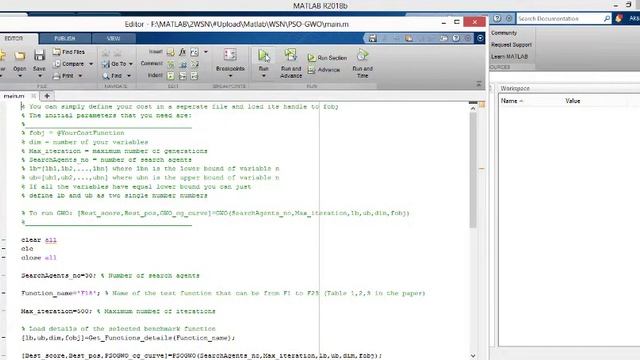Click the Print button
This screenshot has width=640, height=360.
coord(64,76)
